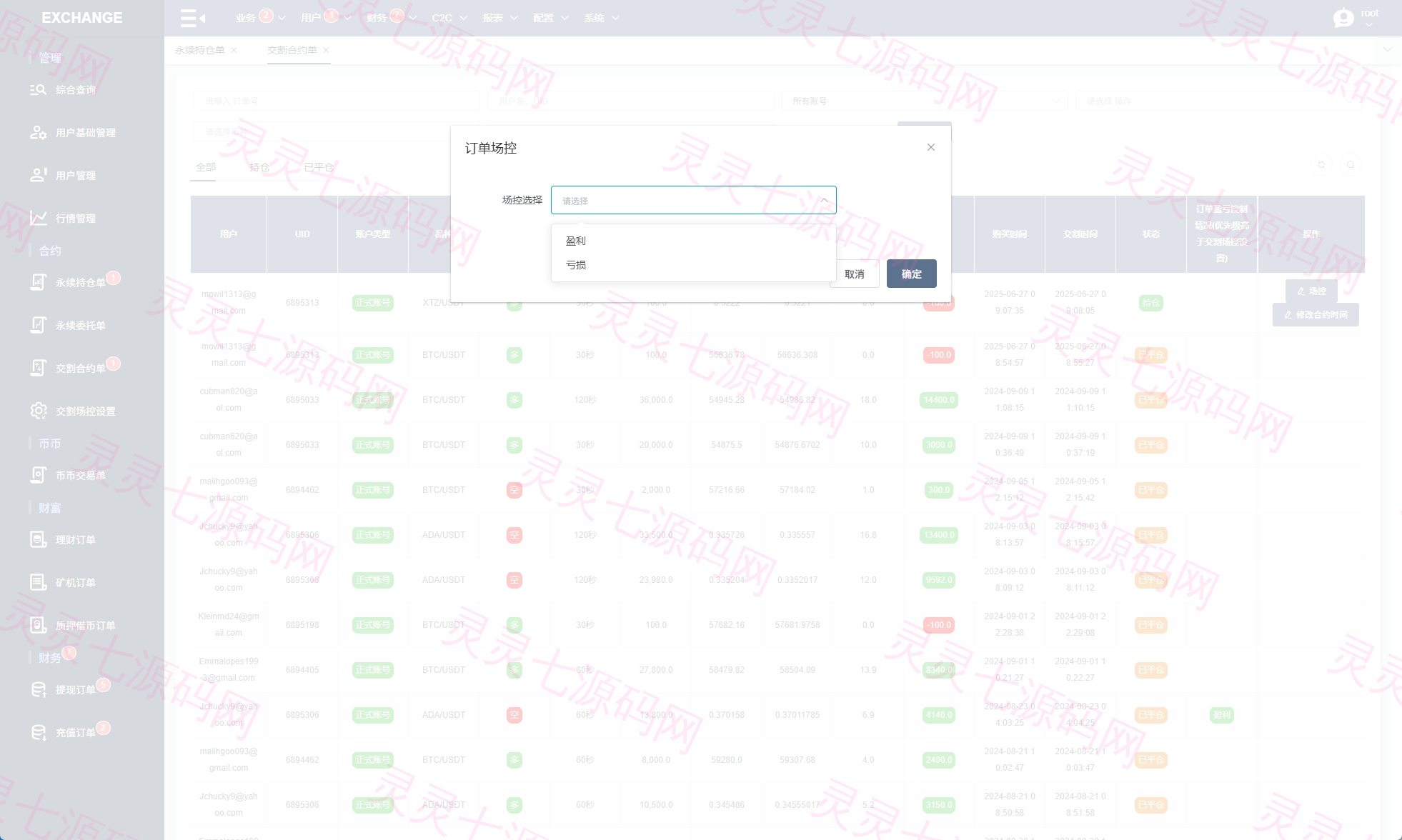The image size is (1402, 840).
Task: Click 场控 button for XTZ/USDT row
Action: point(1311,291)
